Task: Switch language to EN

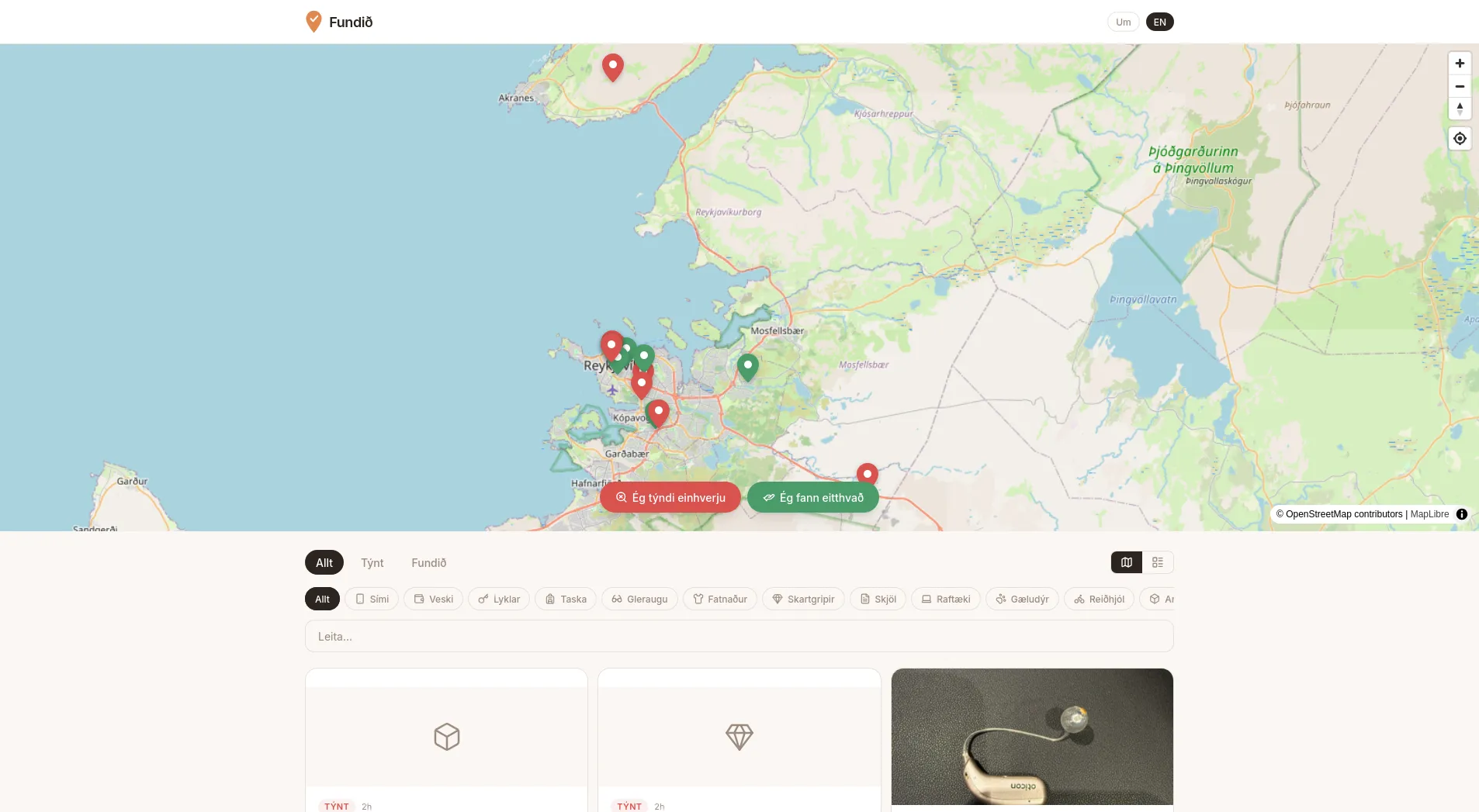Action: (x=1160, y=22)
